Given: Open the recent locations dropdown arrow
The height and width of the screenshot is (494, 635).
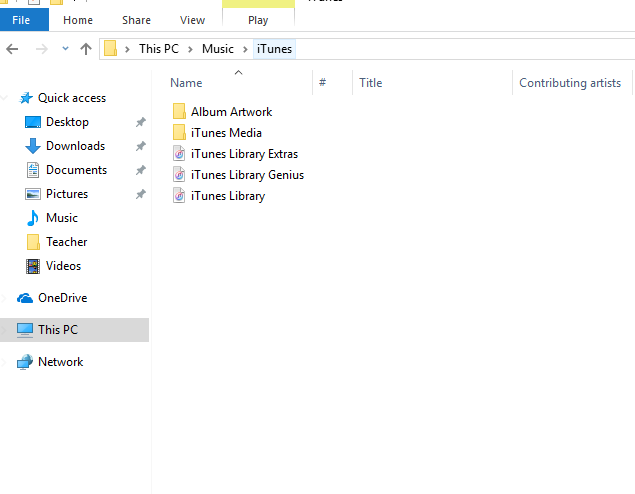Looking at the screenshot, I should (x=65, y=49).
